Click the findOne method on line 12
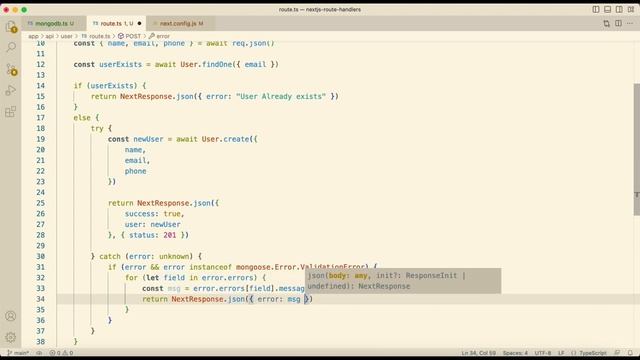 click(x=217, y=64)
